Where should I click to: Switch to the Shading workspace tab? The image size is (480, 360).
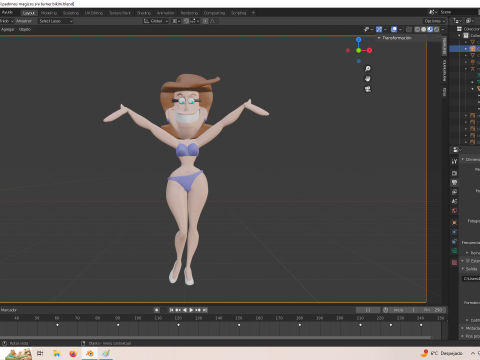coord(144,13)
